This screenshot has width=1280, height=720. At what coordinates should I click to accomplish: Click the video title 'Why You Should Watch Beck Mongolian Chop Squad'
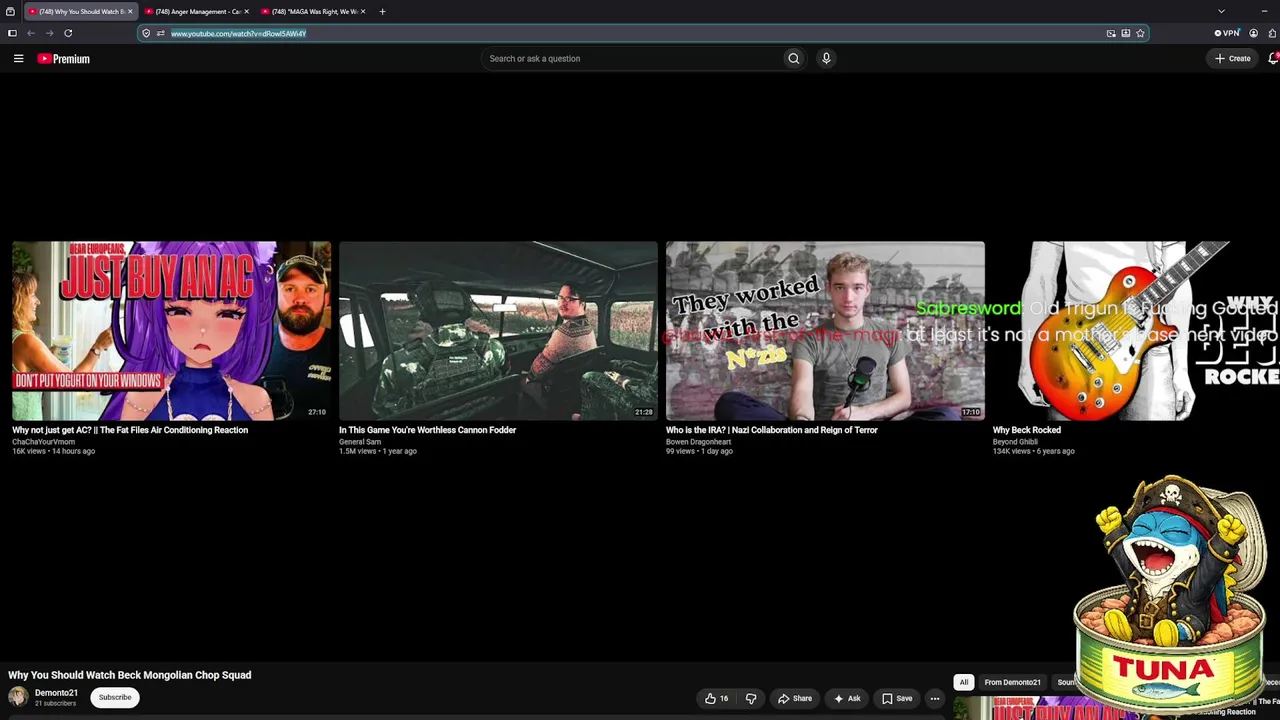point(130,675)
